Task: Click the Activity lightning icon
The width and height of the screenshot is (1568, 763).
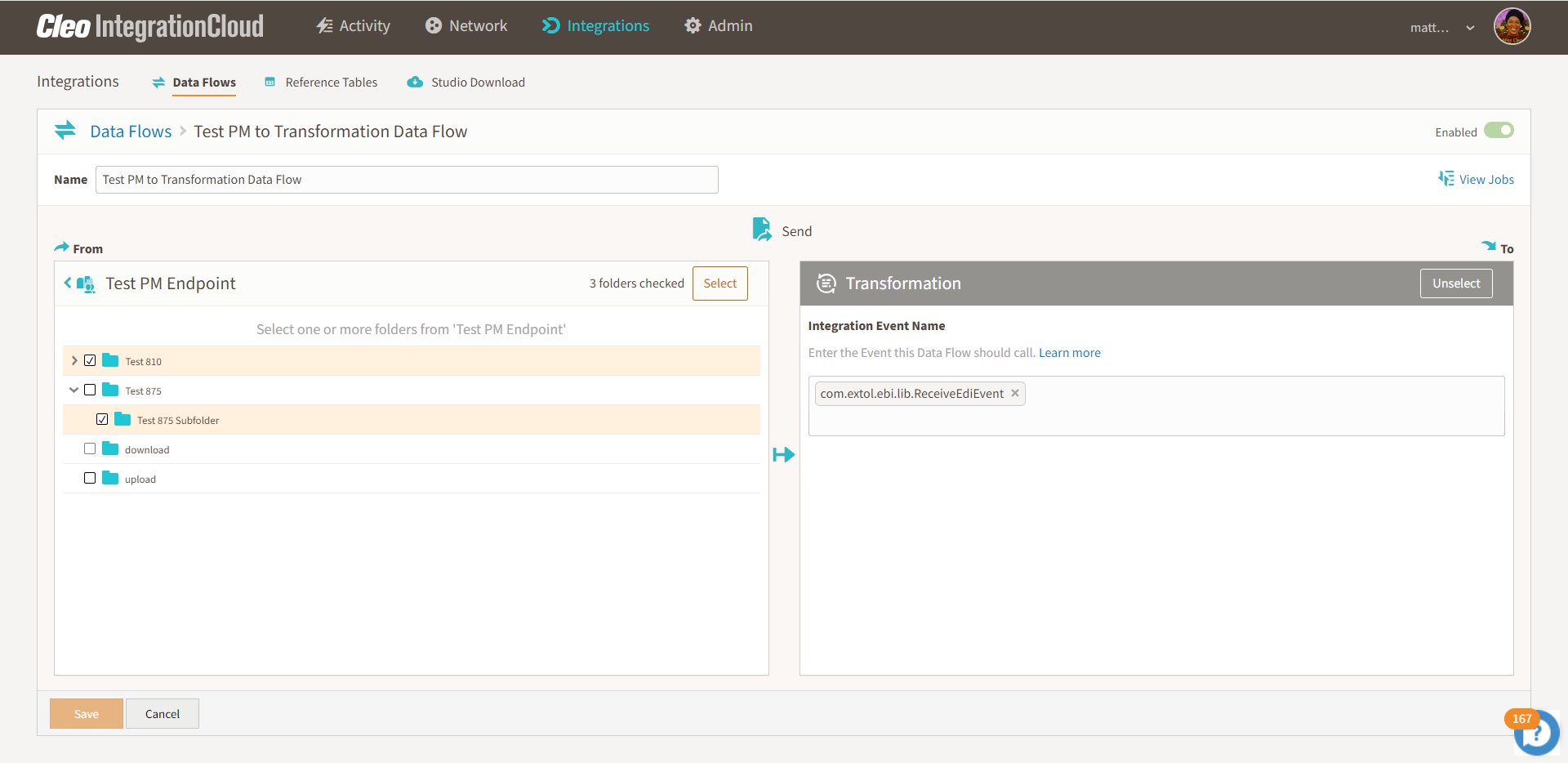Action: pyautogui.click(x=324, y=26)
